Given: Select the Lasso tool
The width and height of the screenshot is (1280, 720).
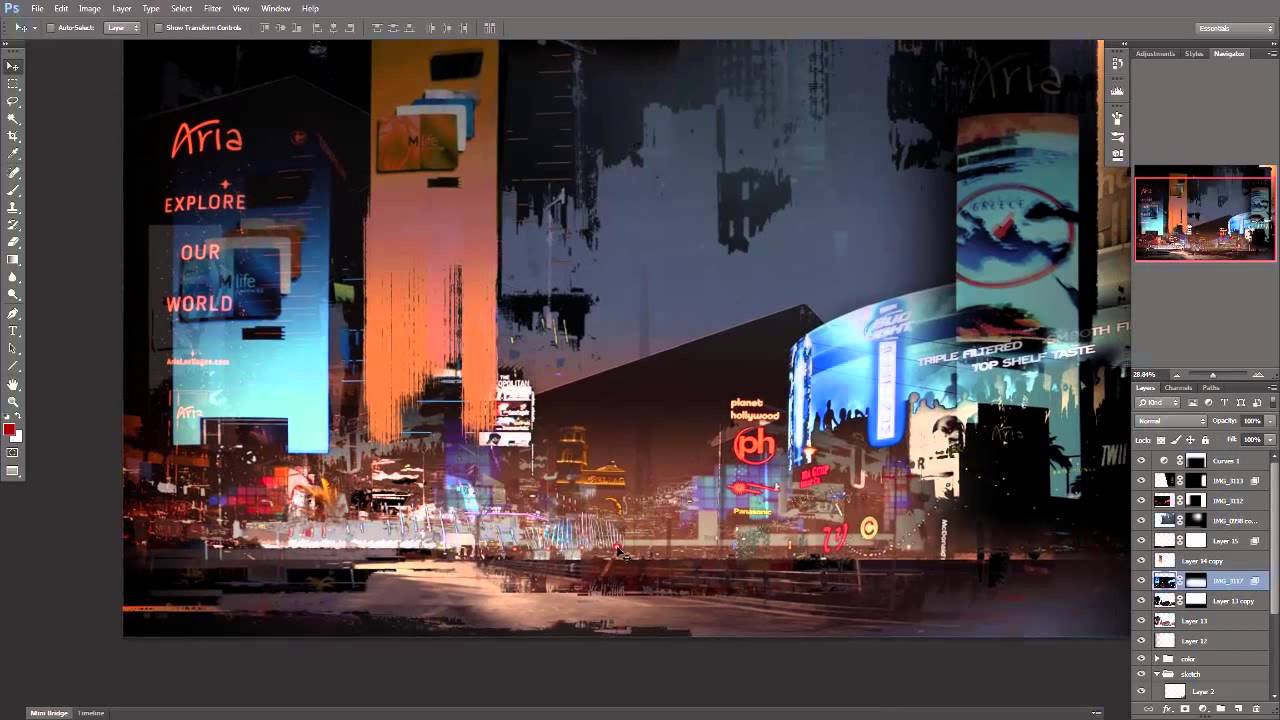Looking at the screenshot, I should point(13,101).
